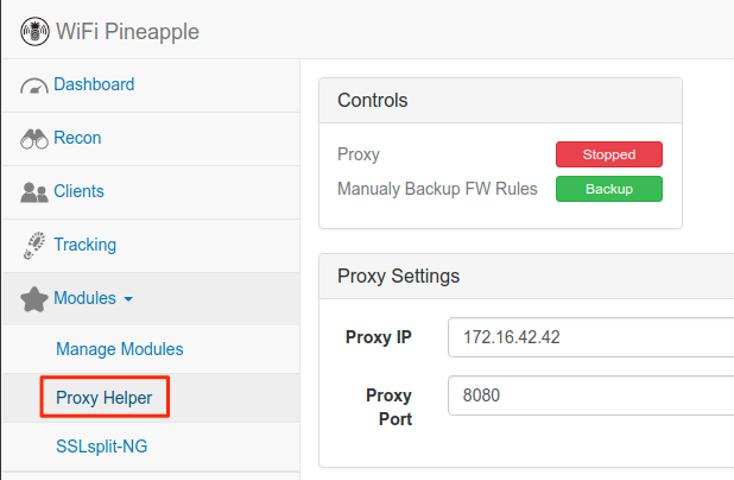Expand the Modules menu label
734x480 pixels.
[x=85, y=298]
